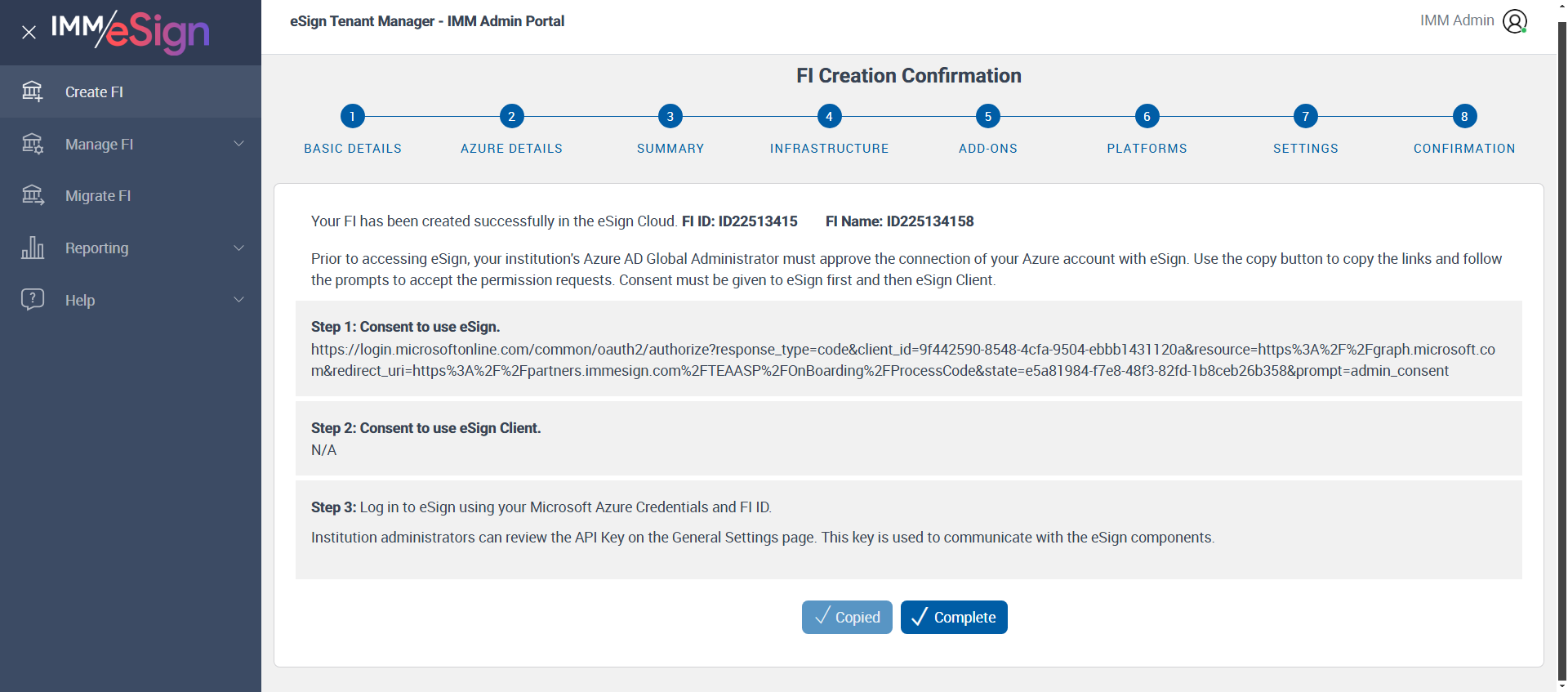The height and width of the screenshot is (692, 1568).
Task: Click the Complete button
Action: click(954, 617)
